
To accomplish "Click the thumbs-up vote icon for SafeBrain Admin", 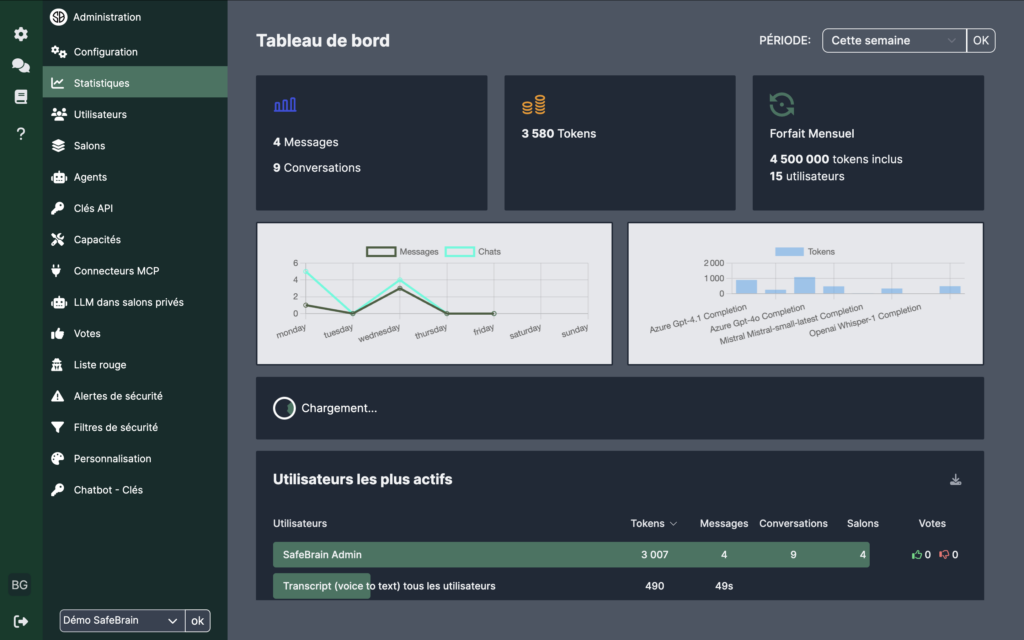I will (x=917, y=554).
